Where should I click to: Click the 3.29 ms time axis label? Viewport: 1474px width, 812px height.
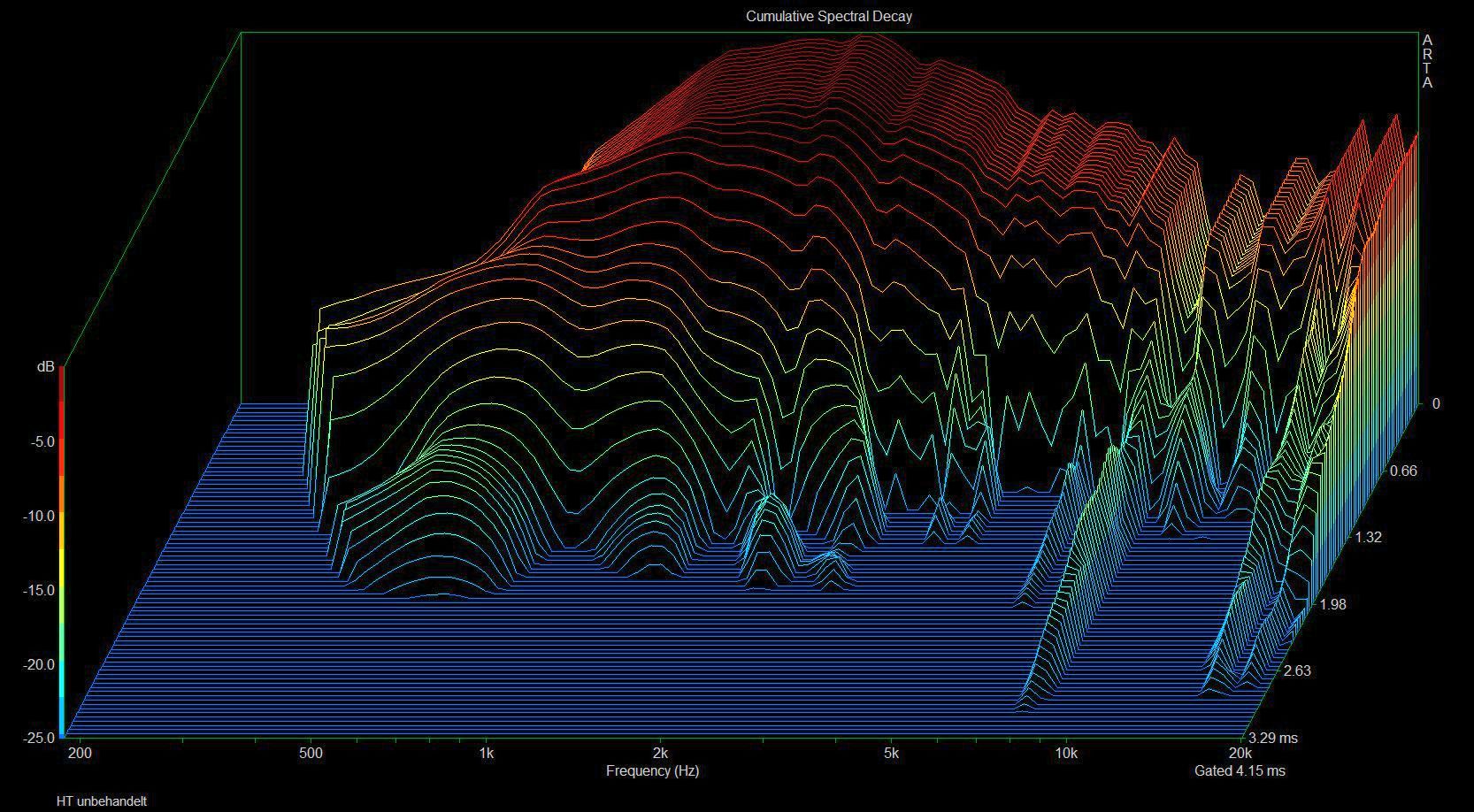point(1274,738)
